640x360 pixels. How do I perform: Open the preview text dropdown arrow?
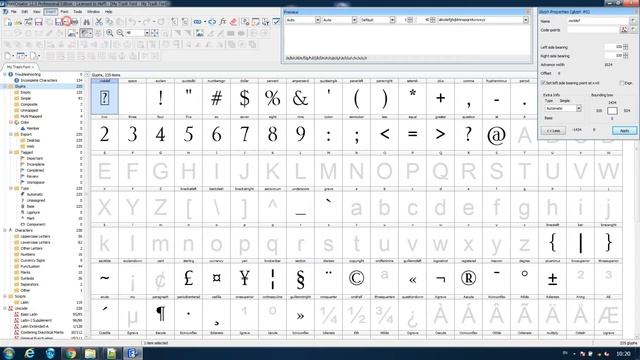(x=526, y=20)
